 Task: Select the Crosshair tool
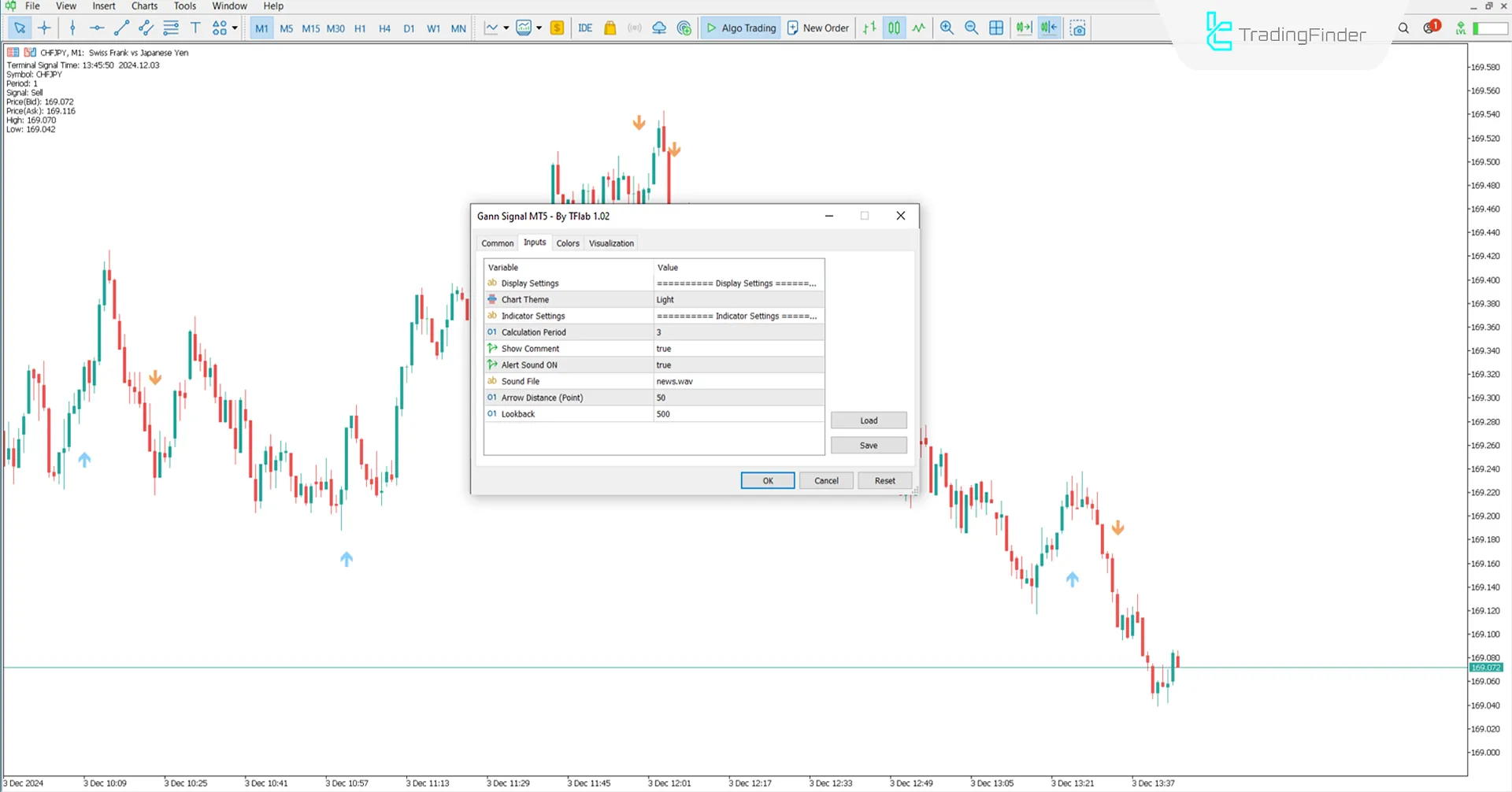point(44,28)
